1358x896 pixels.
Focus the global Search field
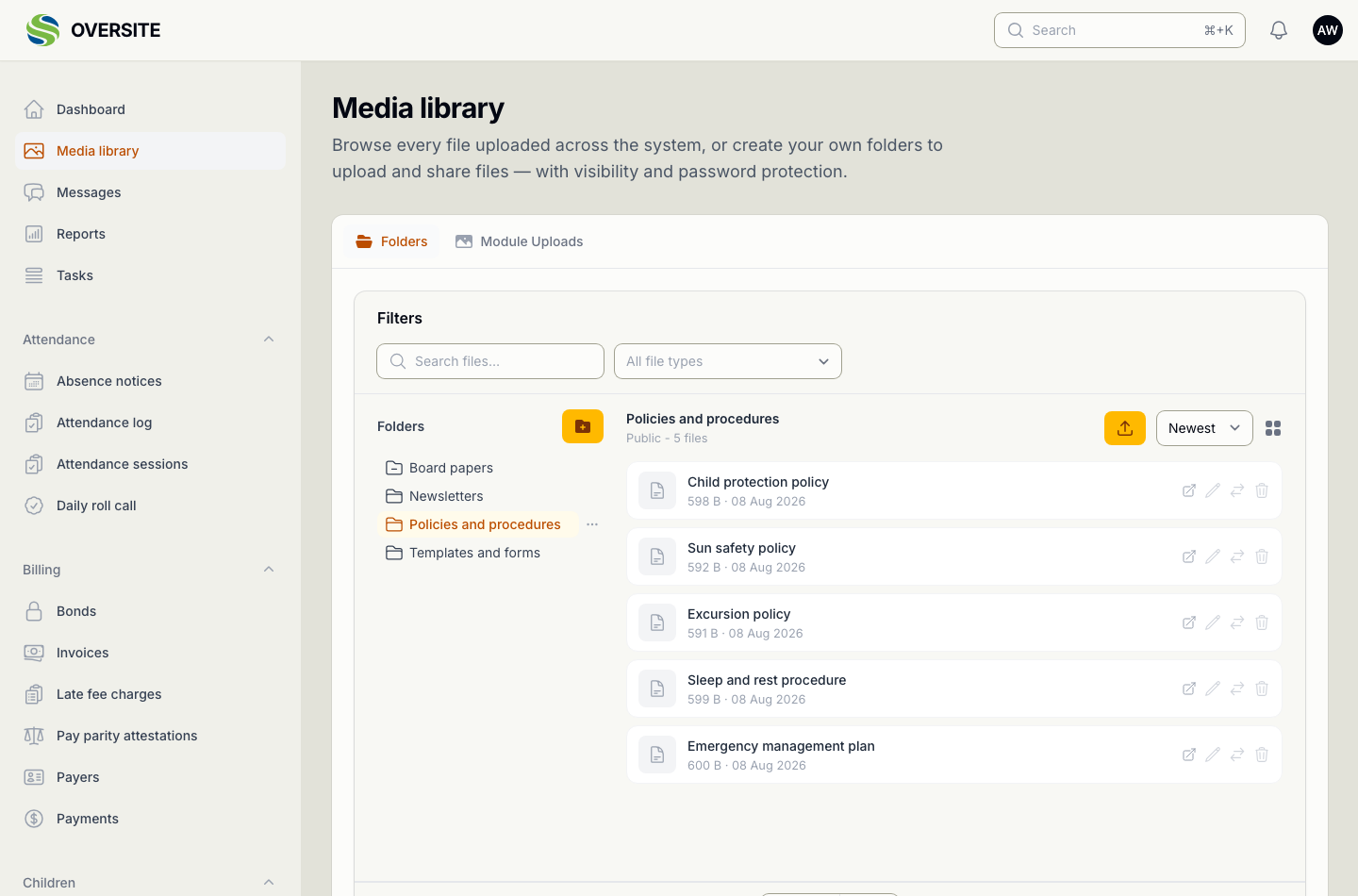click(x=1119, y=30)
